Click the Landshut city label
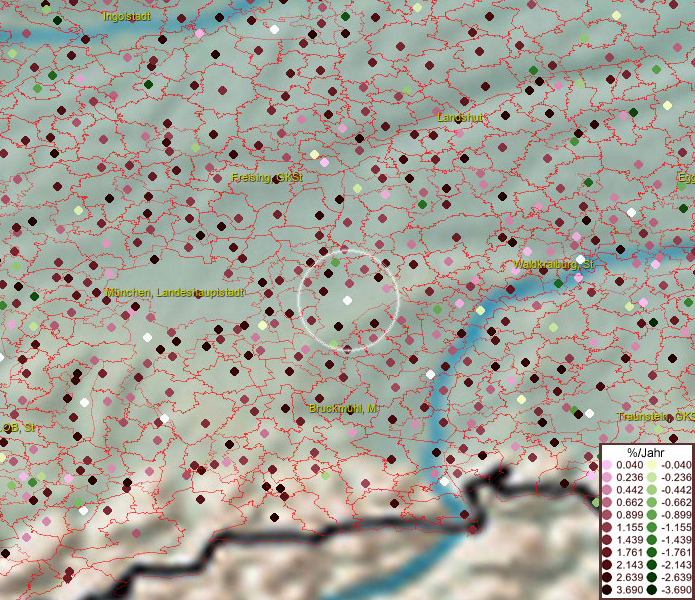 pos(459,117)
